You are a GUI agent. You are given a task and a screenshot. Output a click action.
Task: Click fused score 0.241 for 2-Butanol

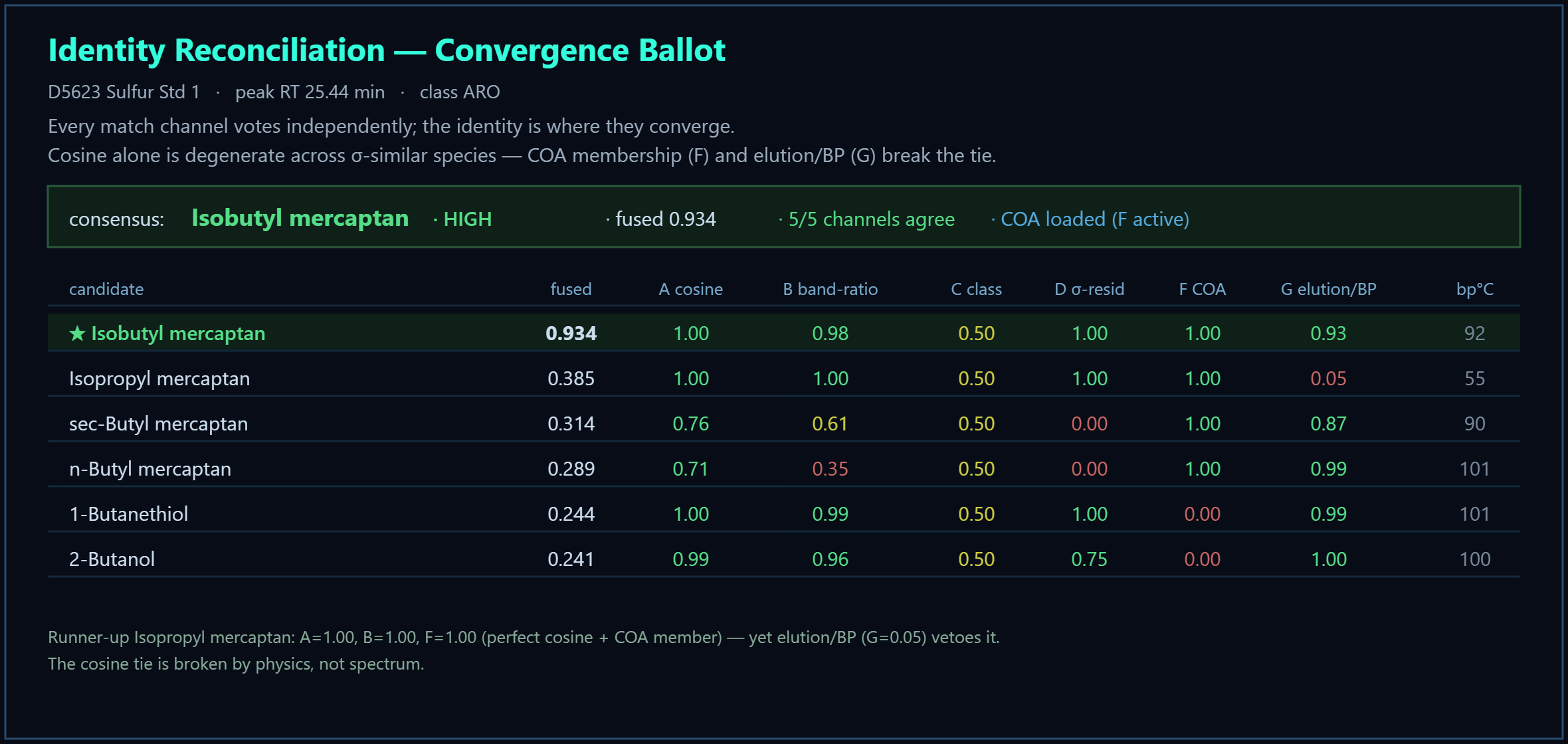point(571,559)
